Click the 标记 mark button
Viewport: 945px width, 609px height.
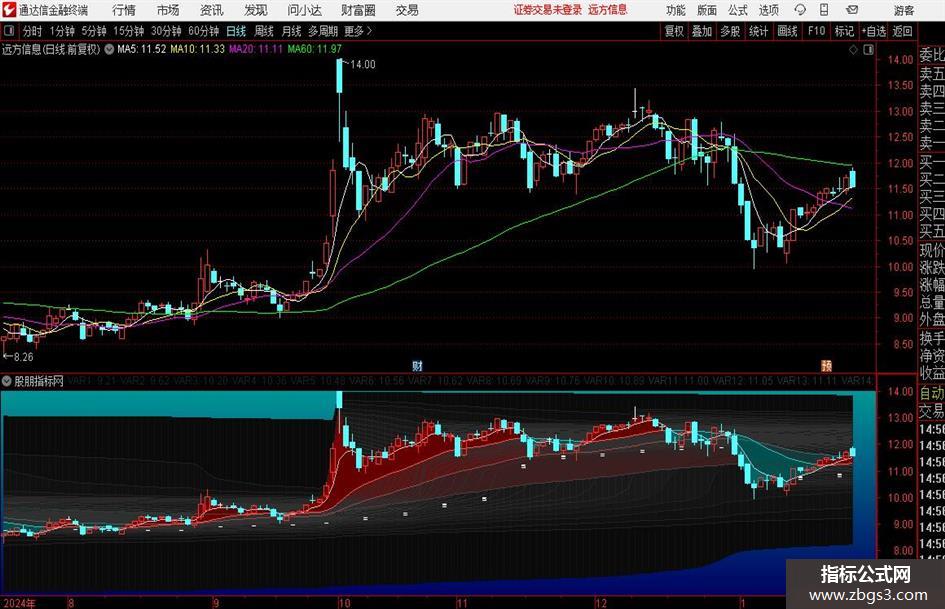point(844,31)
